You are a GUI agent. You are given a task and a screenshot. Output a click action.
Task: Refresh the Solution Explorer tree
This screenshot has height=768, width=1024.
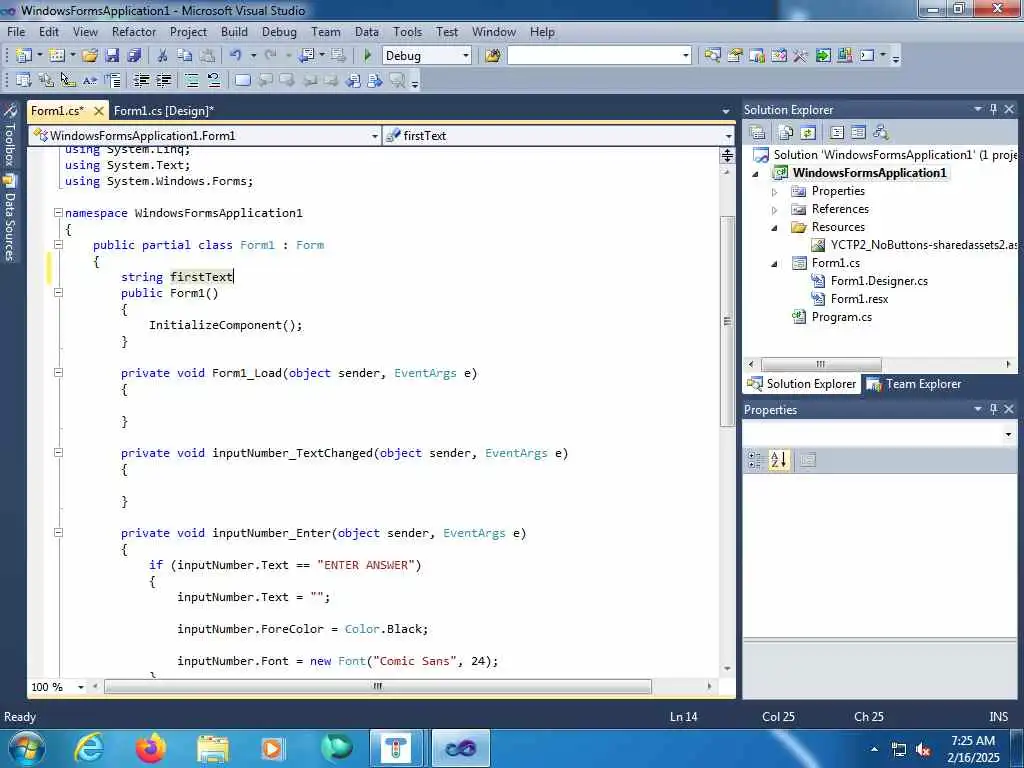pyautogui.click(x=808, y=133)
